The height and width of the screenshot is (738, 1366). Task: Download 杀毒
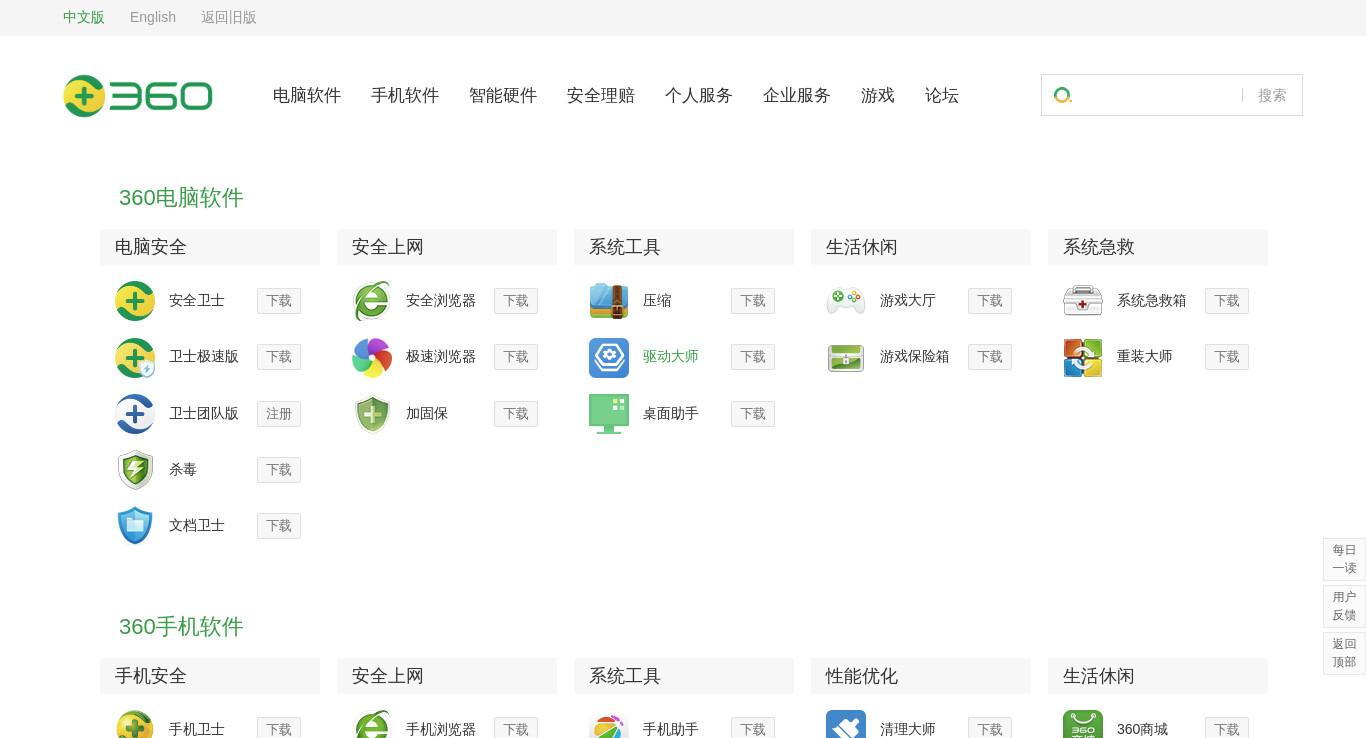279,470
